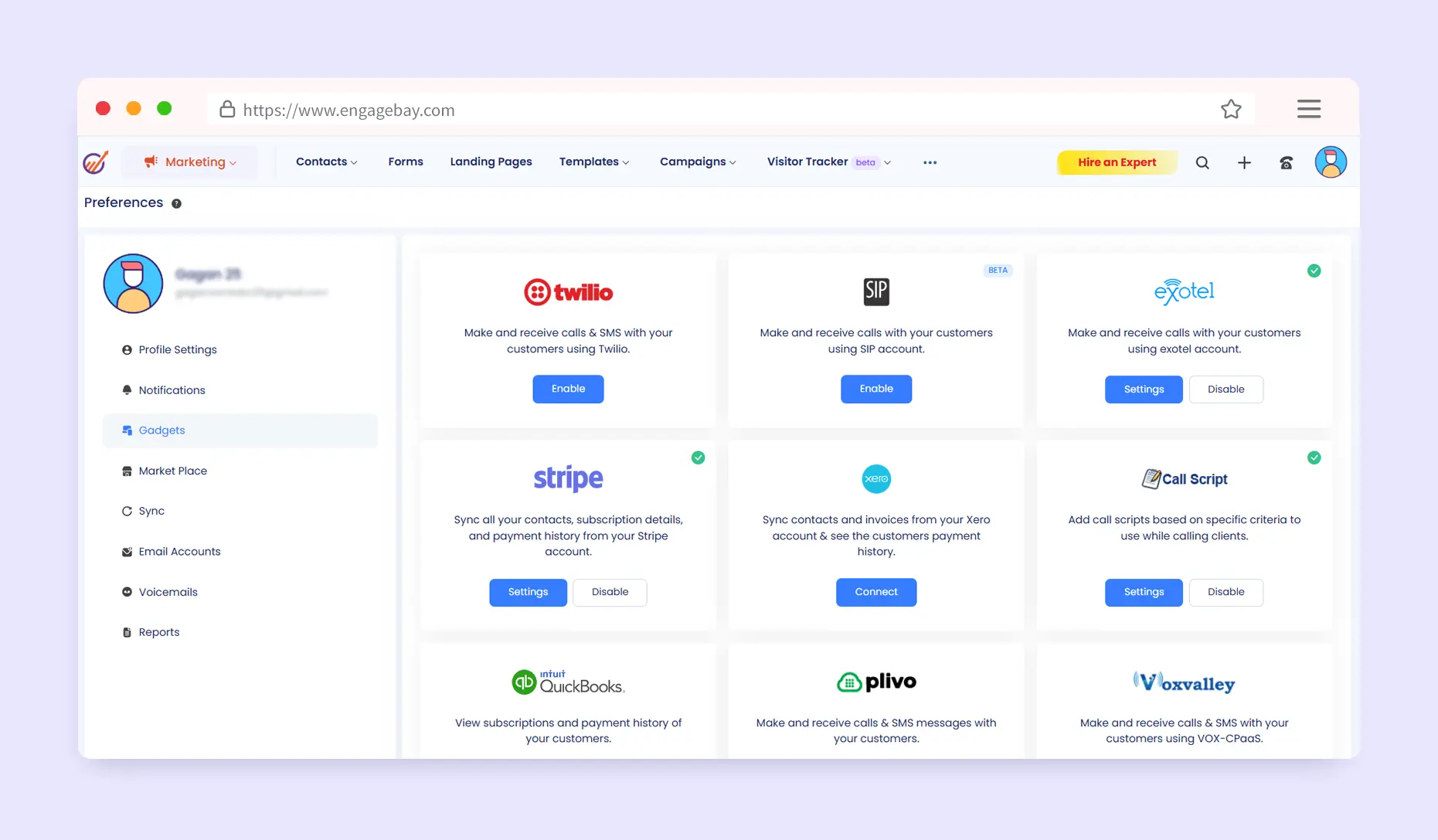Bookmark page with the star icon
This screenshot has width=1438, height=840.
1231,110
